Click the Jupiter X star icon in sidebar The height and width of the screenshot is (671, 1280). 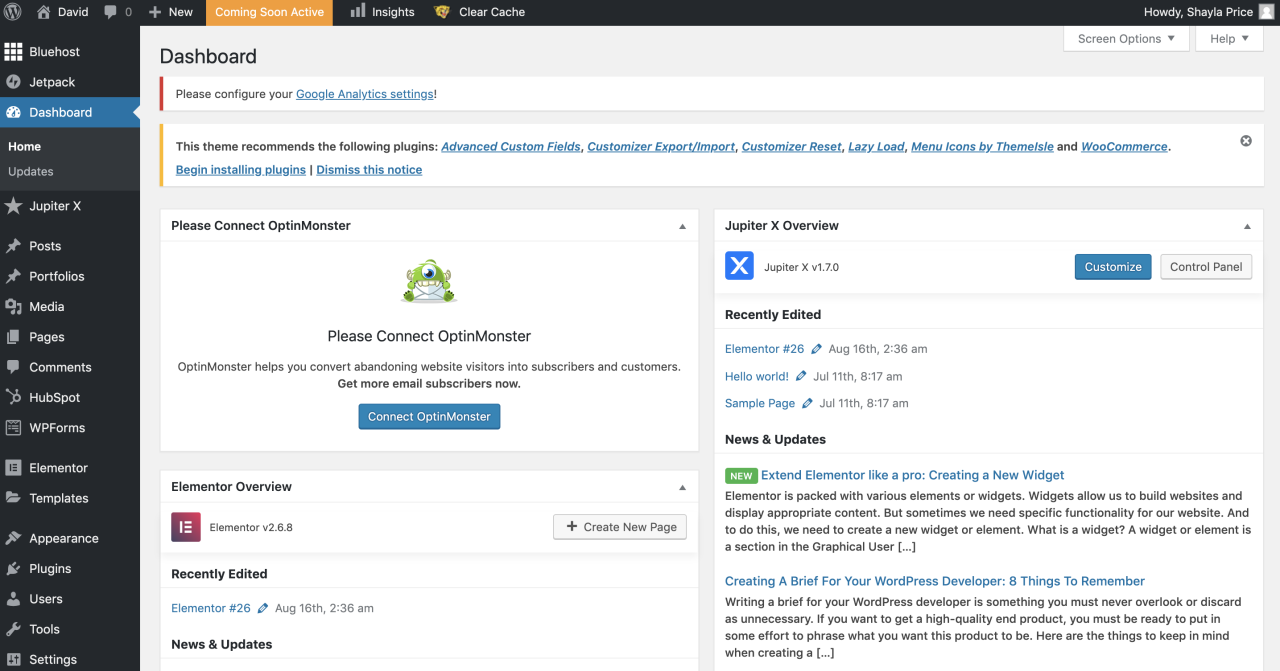[x=13, y=206]
